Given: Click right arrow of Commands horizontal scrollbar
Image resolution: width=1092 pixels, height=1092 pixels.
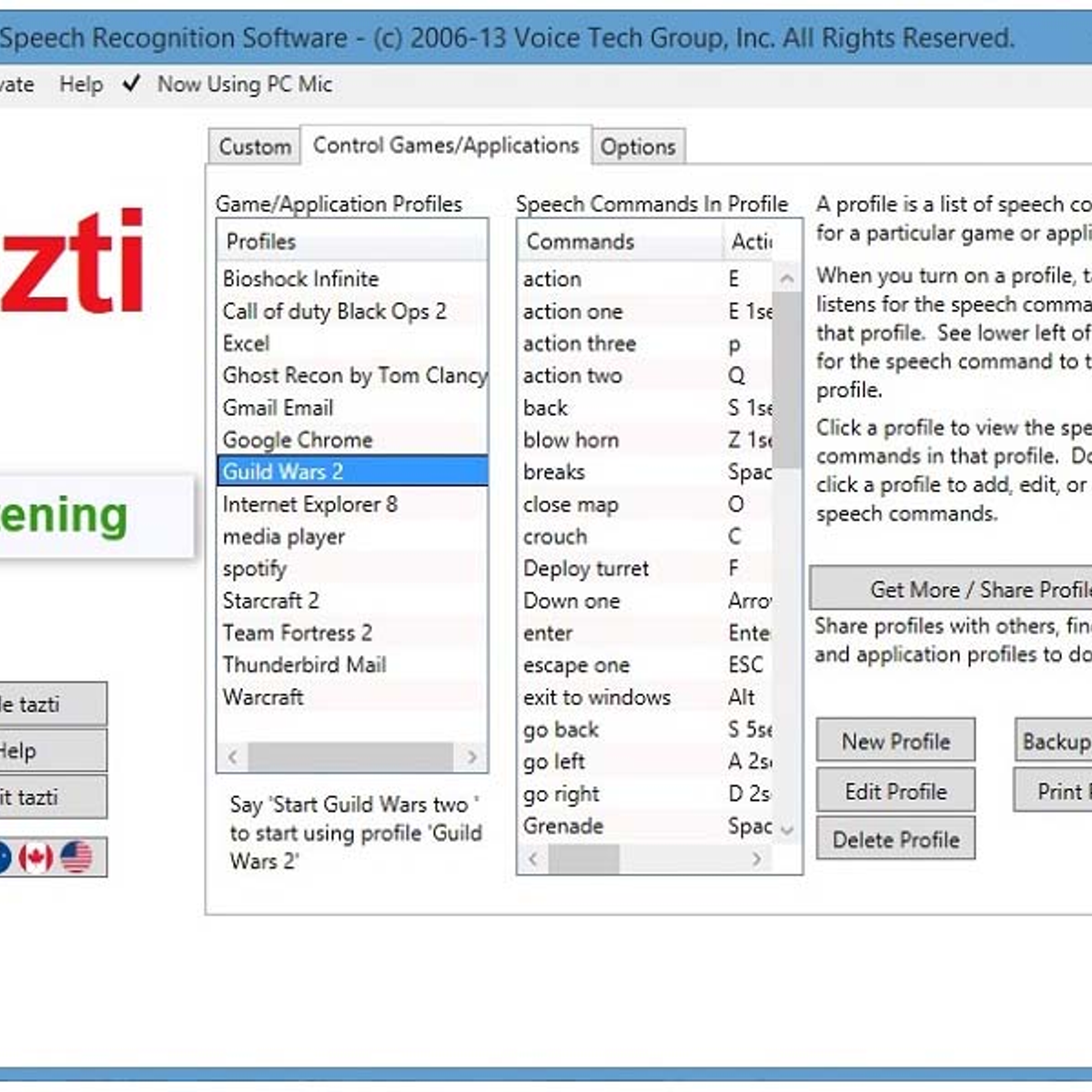Looking at the screenshot, I should (756, 858).
